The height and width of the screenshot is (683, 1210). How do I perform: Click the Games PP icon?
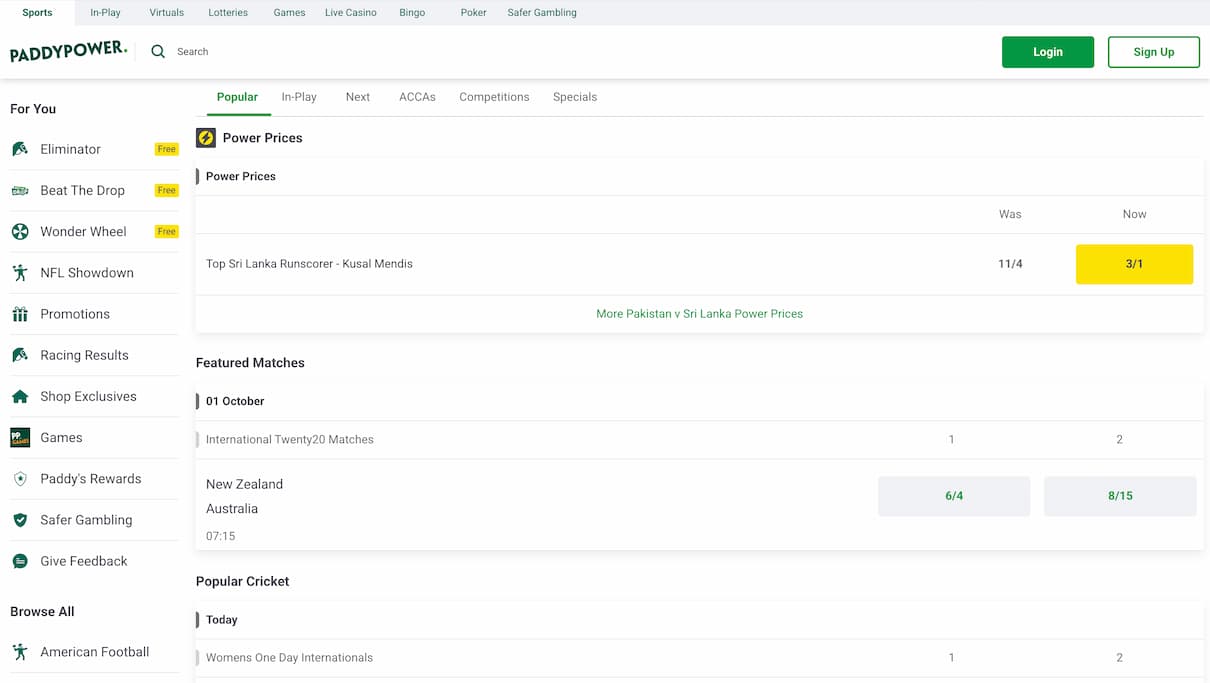(x=20, y=437)
